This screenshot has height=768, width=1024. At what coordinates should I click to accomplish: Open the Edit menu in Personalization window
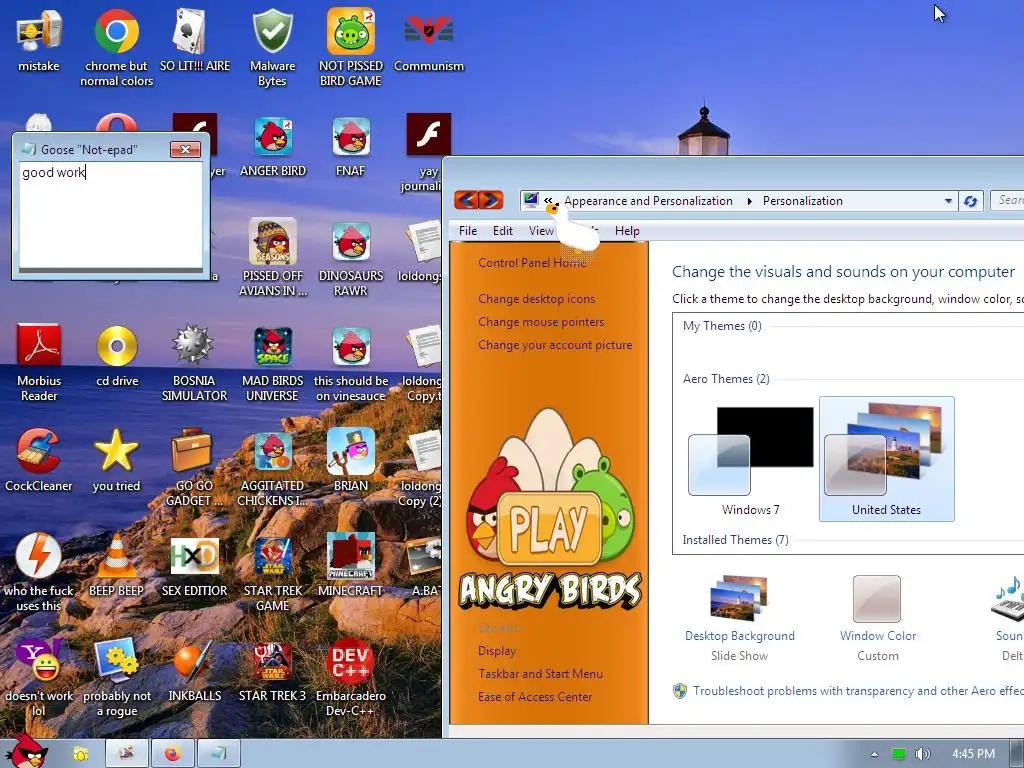[502, 231]
